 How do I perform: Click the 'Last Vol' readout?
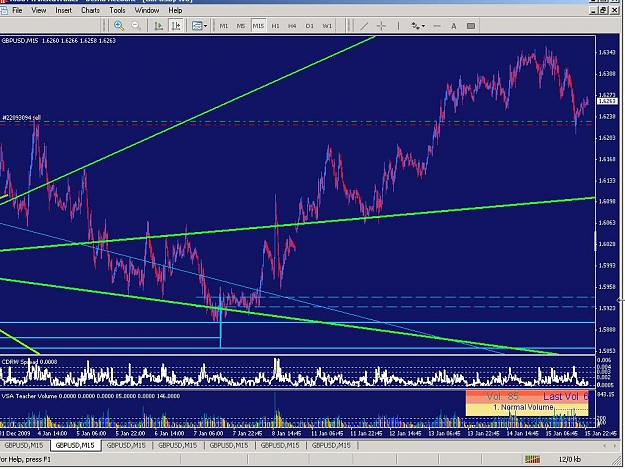[565, 396]
